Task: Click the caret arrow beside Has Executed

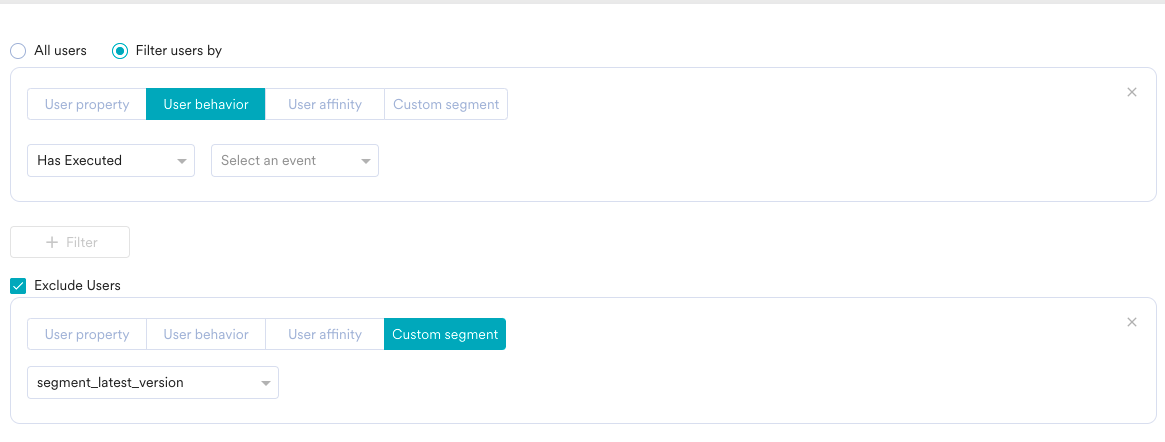Action: tap(182, 161)
